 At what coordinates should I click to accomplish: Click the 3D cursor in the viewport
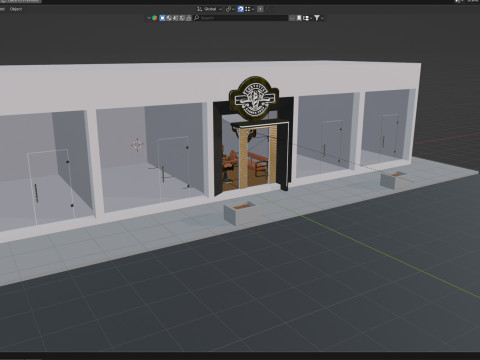(137, 145)
